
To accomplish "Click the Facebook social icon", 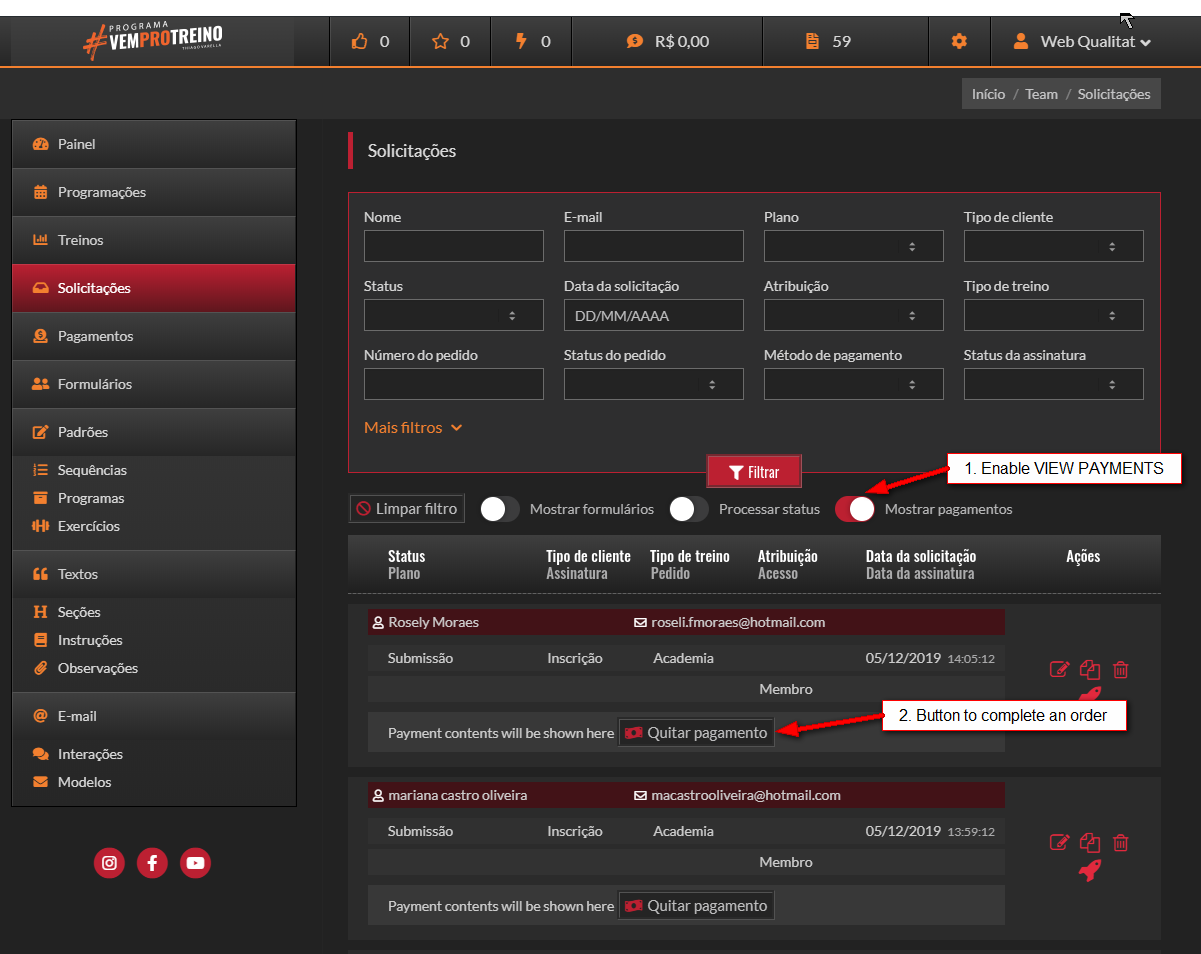I will click(152, 863).
